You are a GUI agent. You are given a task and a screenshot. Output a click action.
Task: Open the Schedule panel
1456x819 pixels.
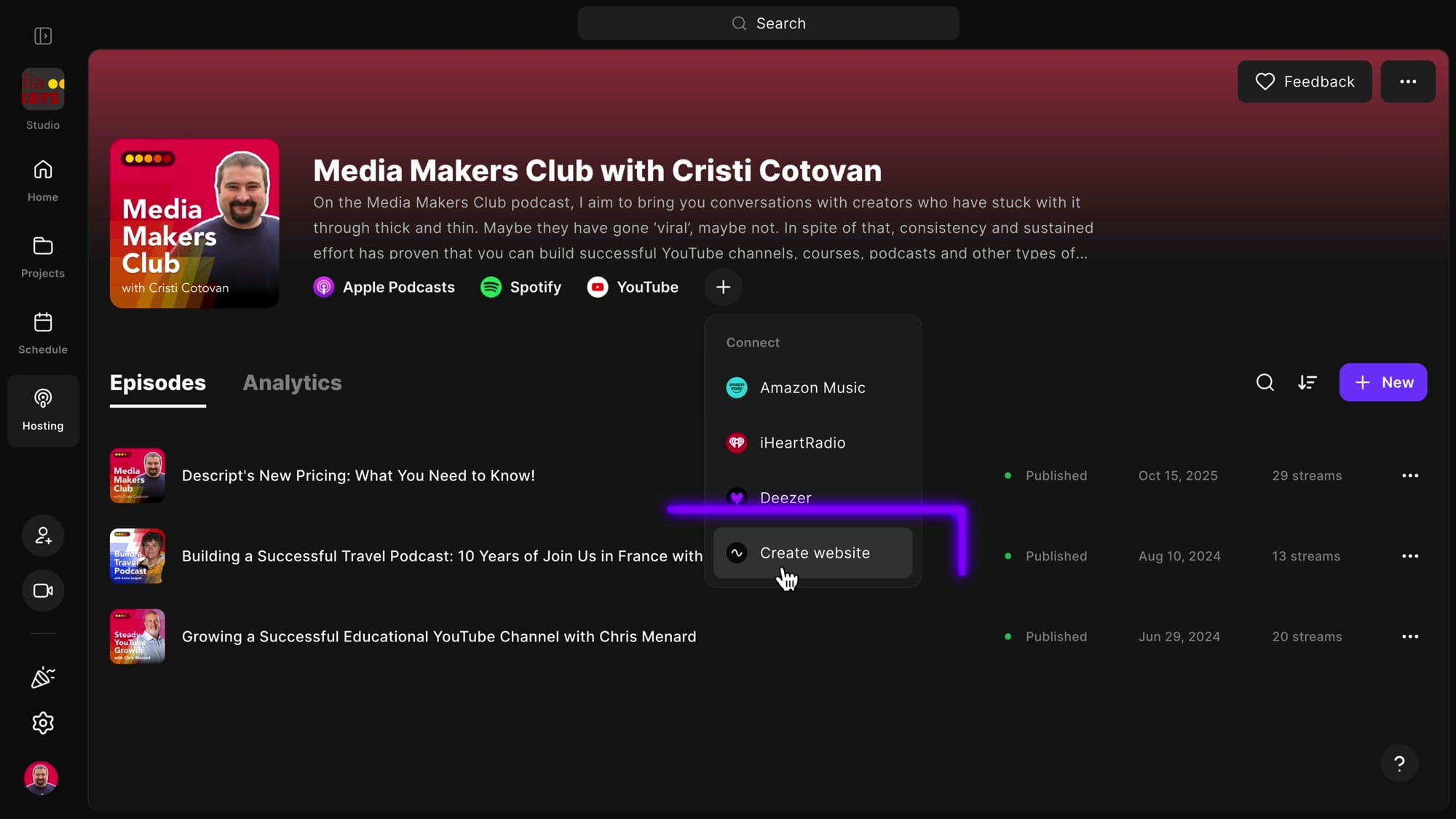click(42, 332)
